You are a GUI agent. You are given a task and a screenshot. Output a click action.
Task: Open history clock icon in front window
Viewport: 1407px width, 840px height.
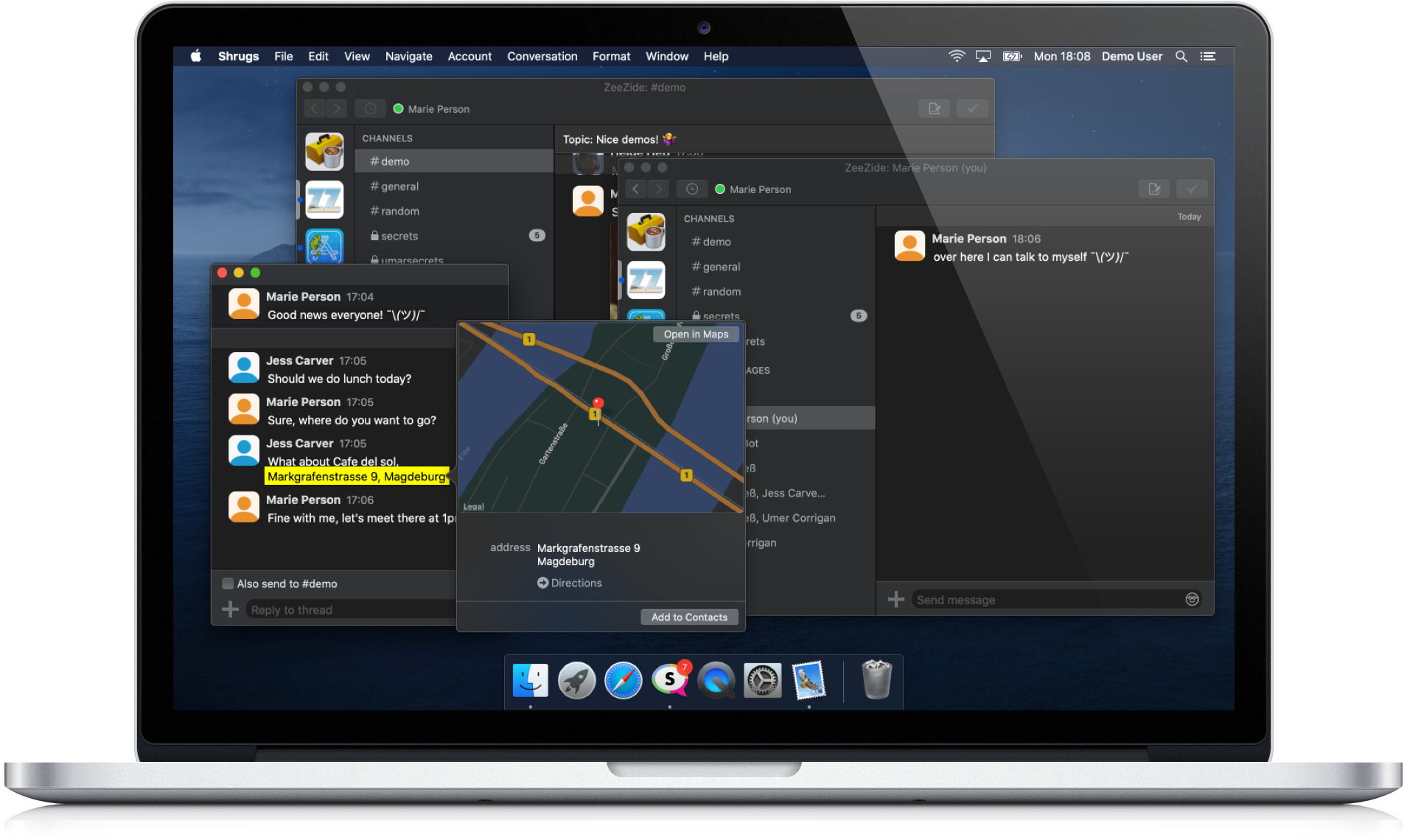click(691, 189)
